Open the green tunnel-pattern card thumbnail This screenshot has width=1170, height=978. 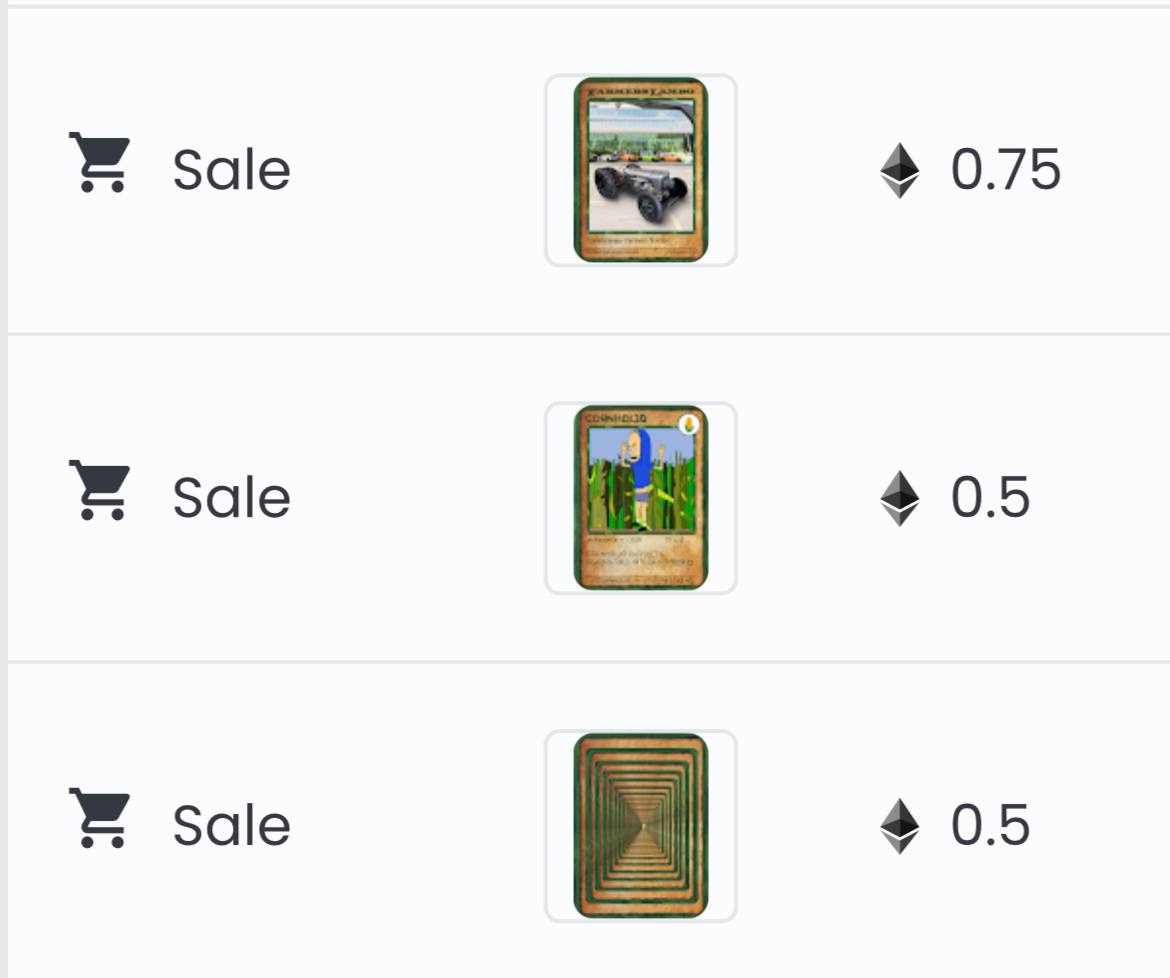641,826
